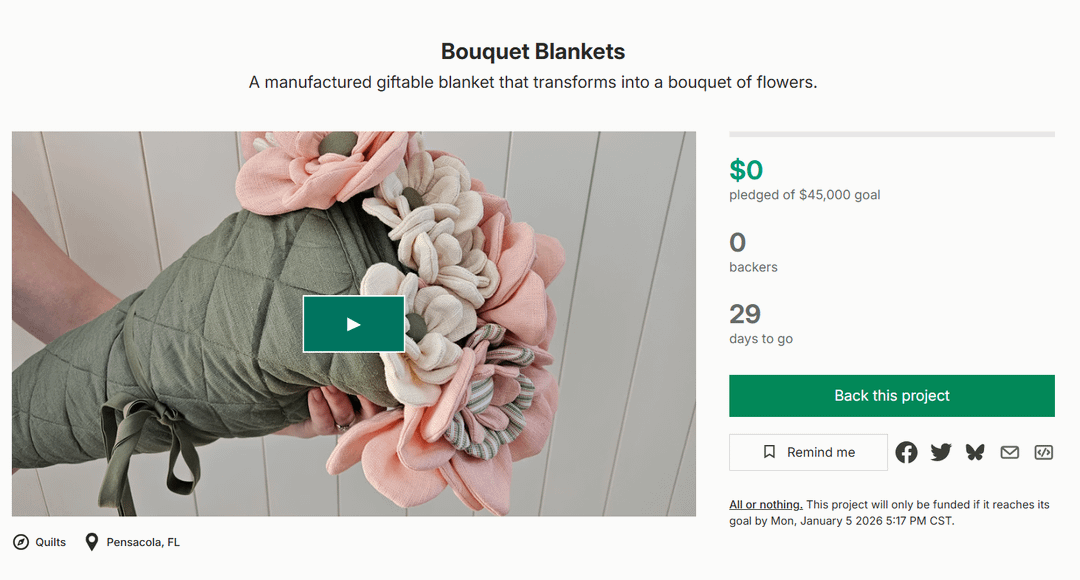The image size is (1080, 580).
Task: Click the bookmark icon in Remind me
Action: (769, 452)
